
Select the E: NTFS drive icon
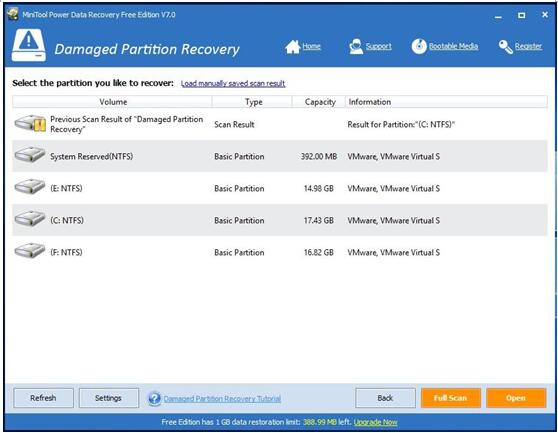30,187
